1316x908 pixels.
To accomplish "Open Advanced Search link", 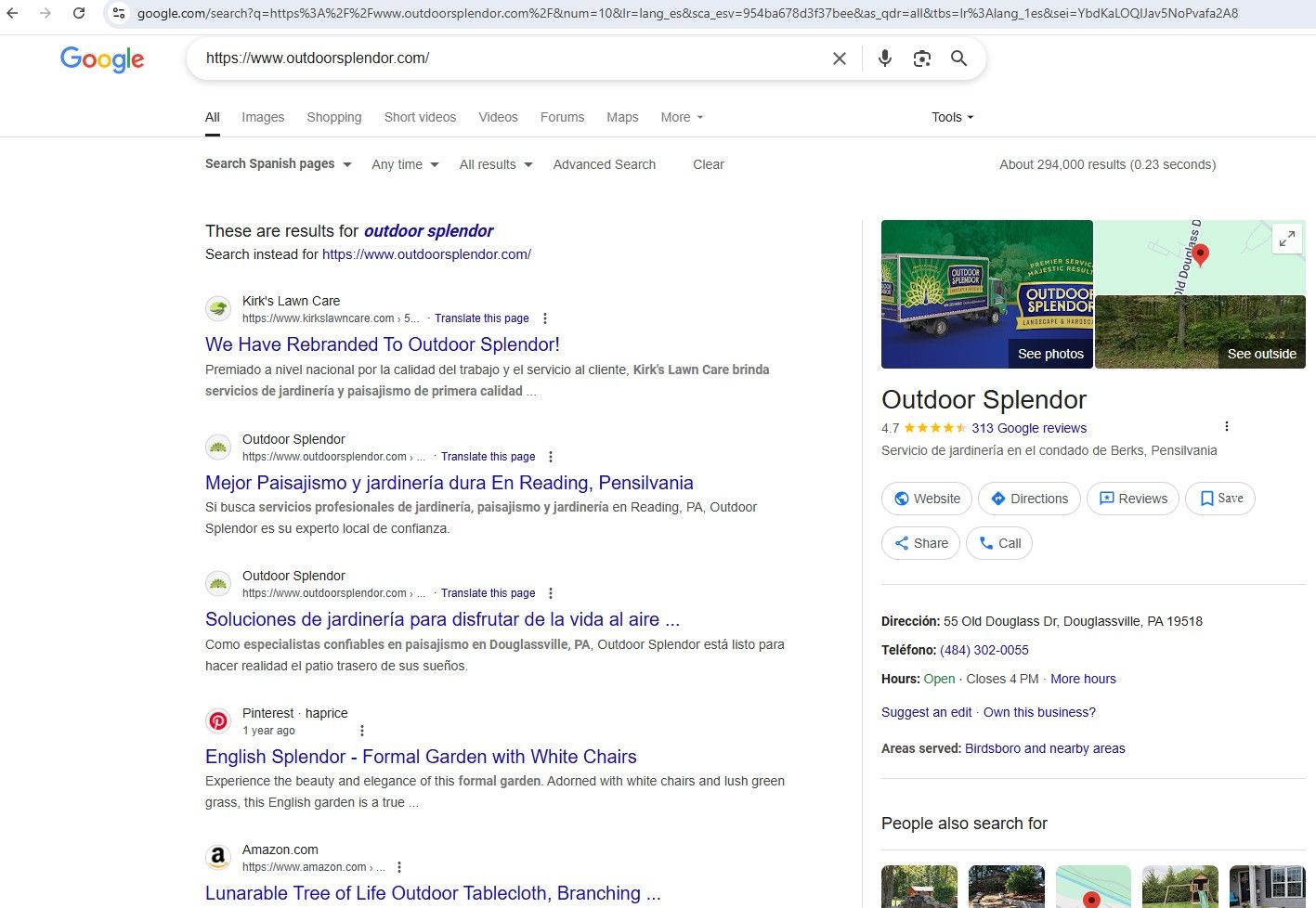I will (x=605, y=164).
